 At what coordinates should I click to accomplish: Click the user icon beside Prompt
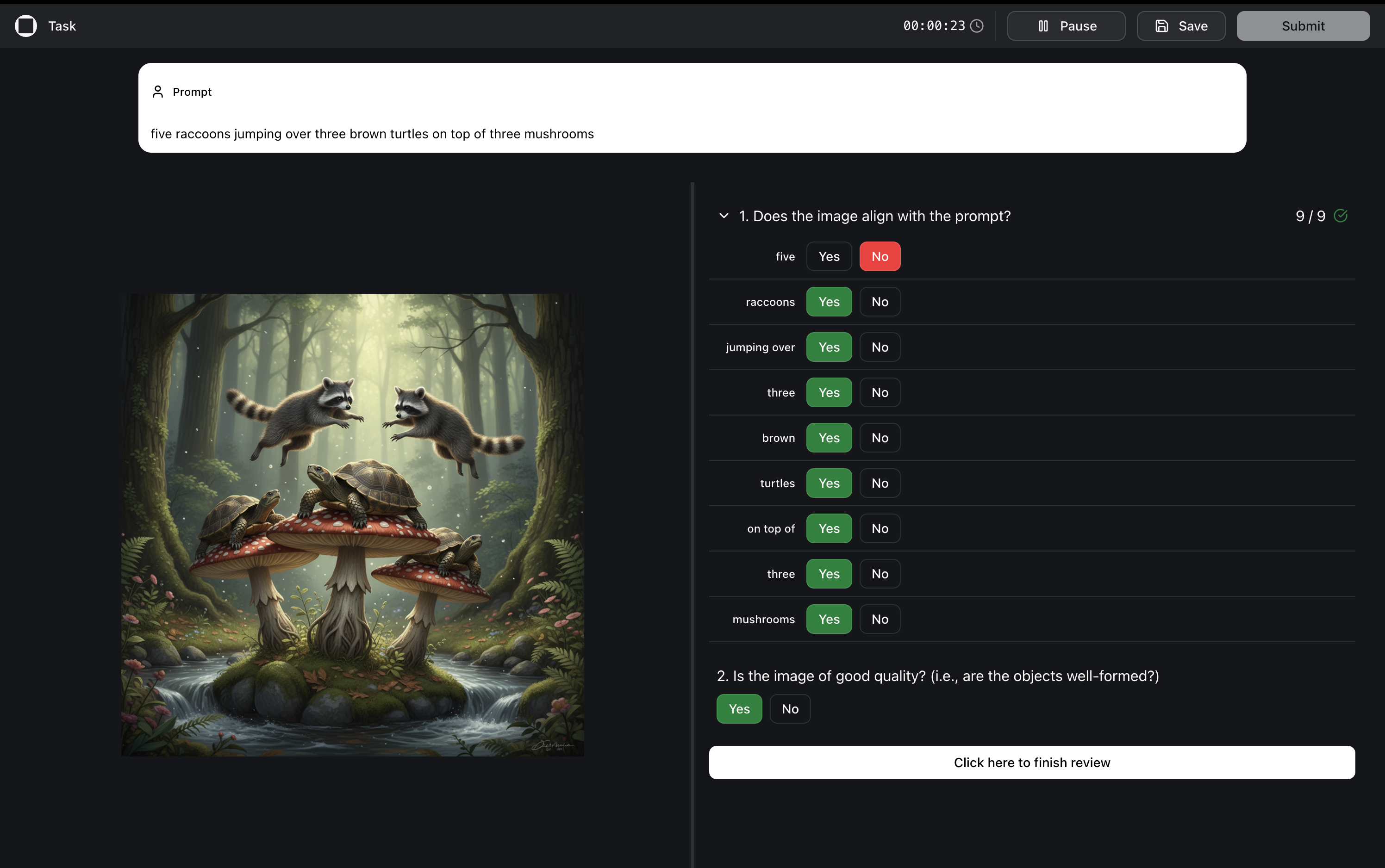pyautogui.click(x=158, y=92)
